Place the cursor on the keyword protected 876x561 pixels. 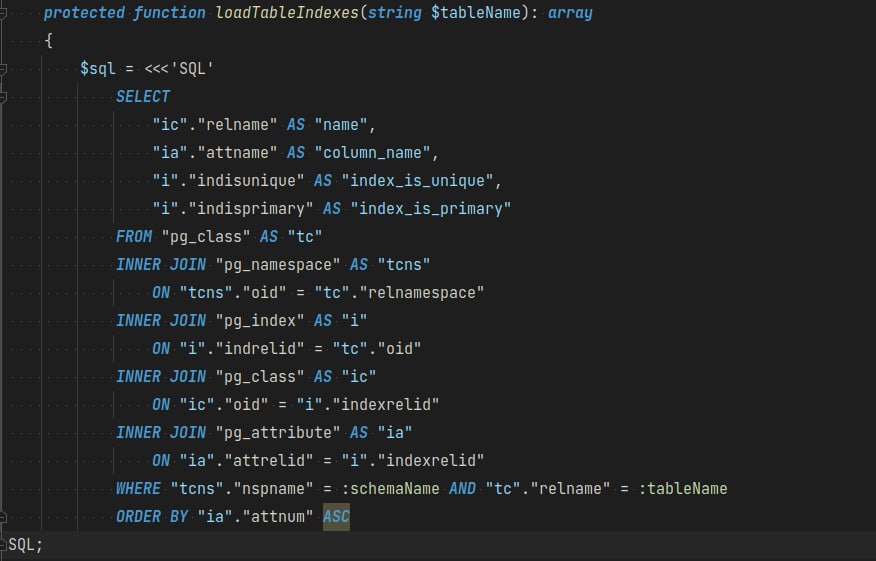pos(84,13)
